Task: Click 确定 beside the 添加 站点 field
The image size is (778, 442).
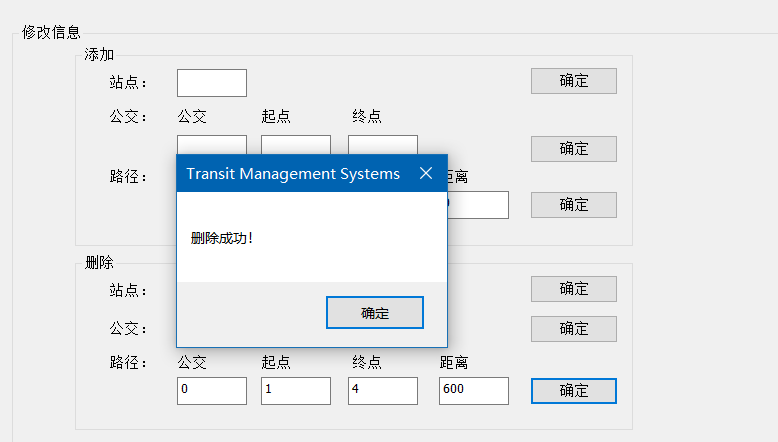Action: click(574, 81)
